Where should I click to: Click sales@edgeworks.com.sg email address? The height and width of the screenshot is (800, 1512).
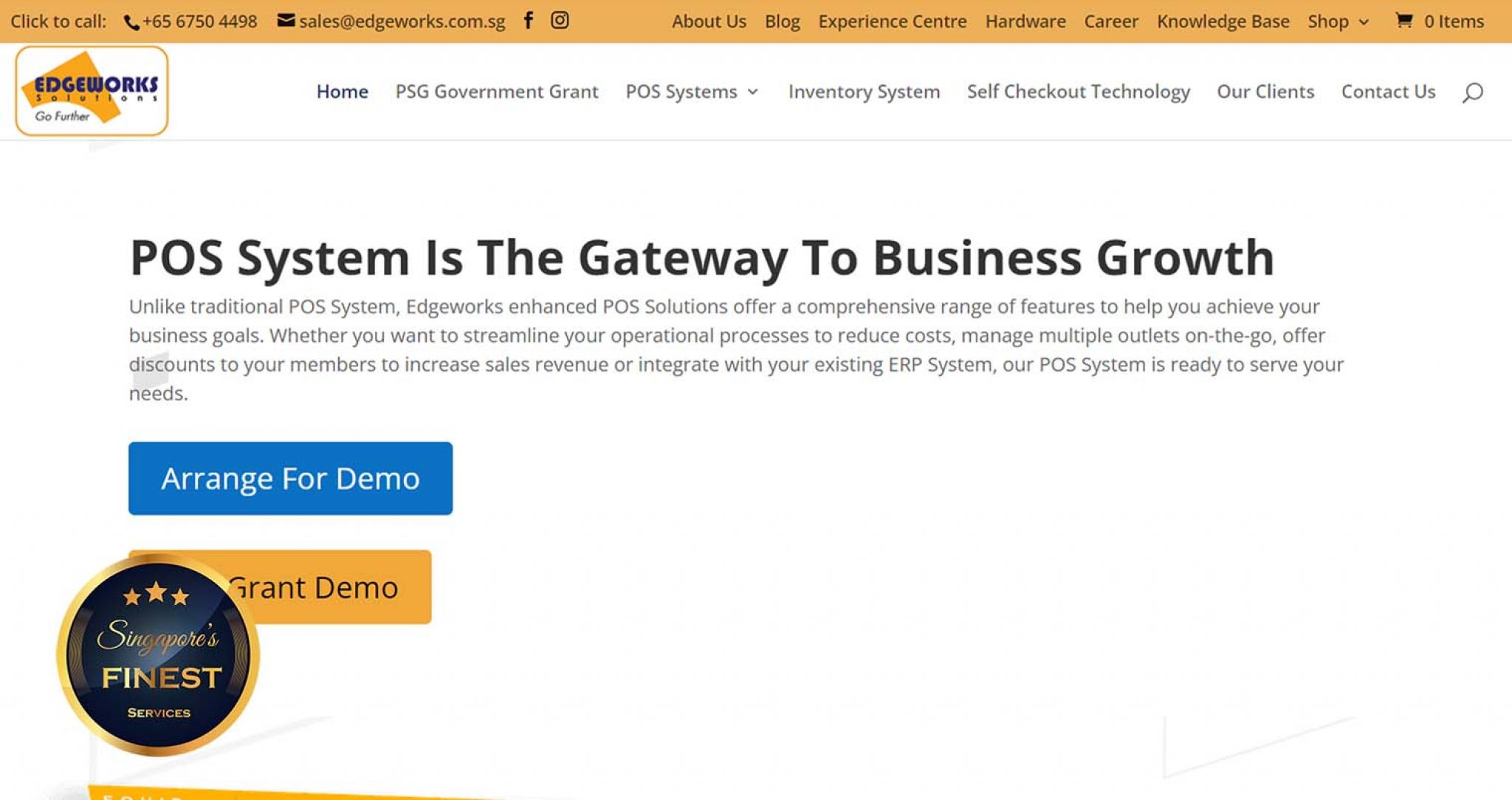tap(402, 21)
